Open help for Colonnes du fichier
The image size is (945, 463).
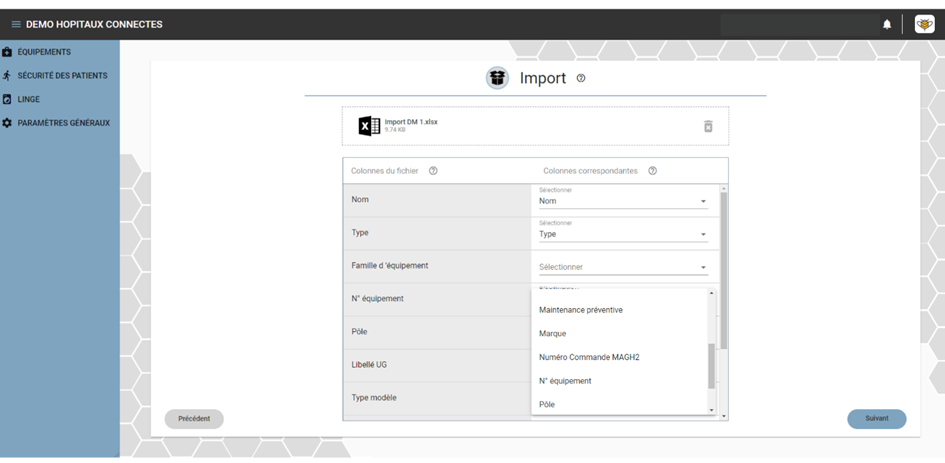point(433,171)
